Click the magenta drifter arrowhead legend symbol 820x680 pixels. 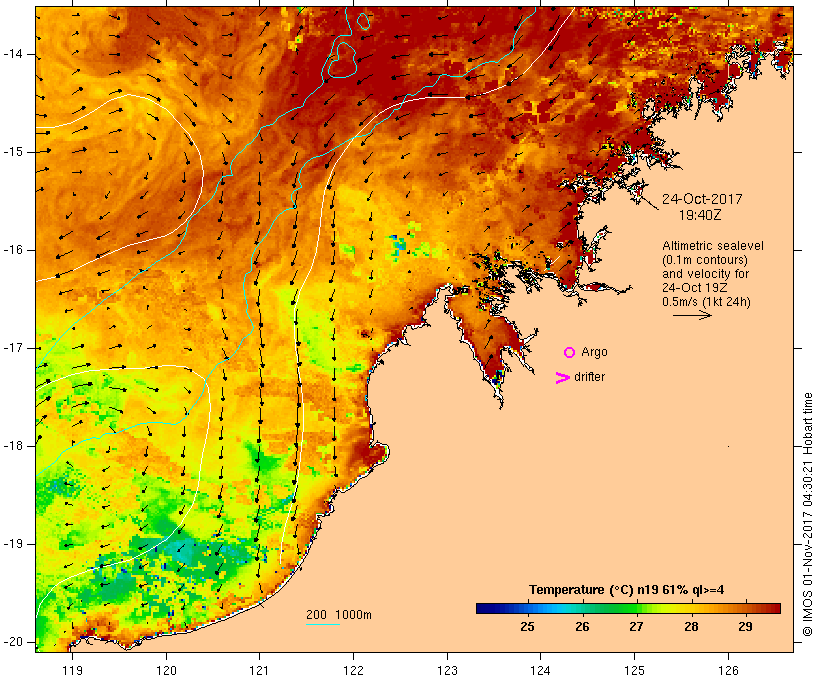tap(562, 378)
